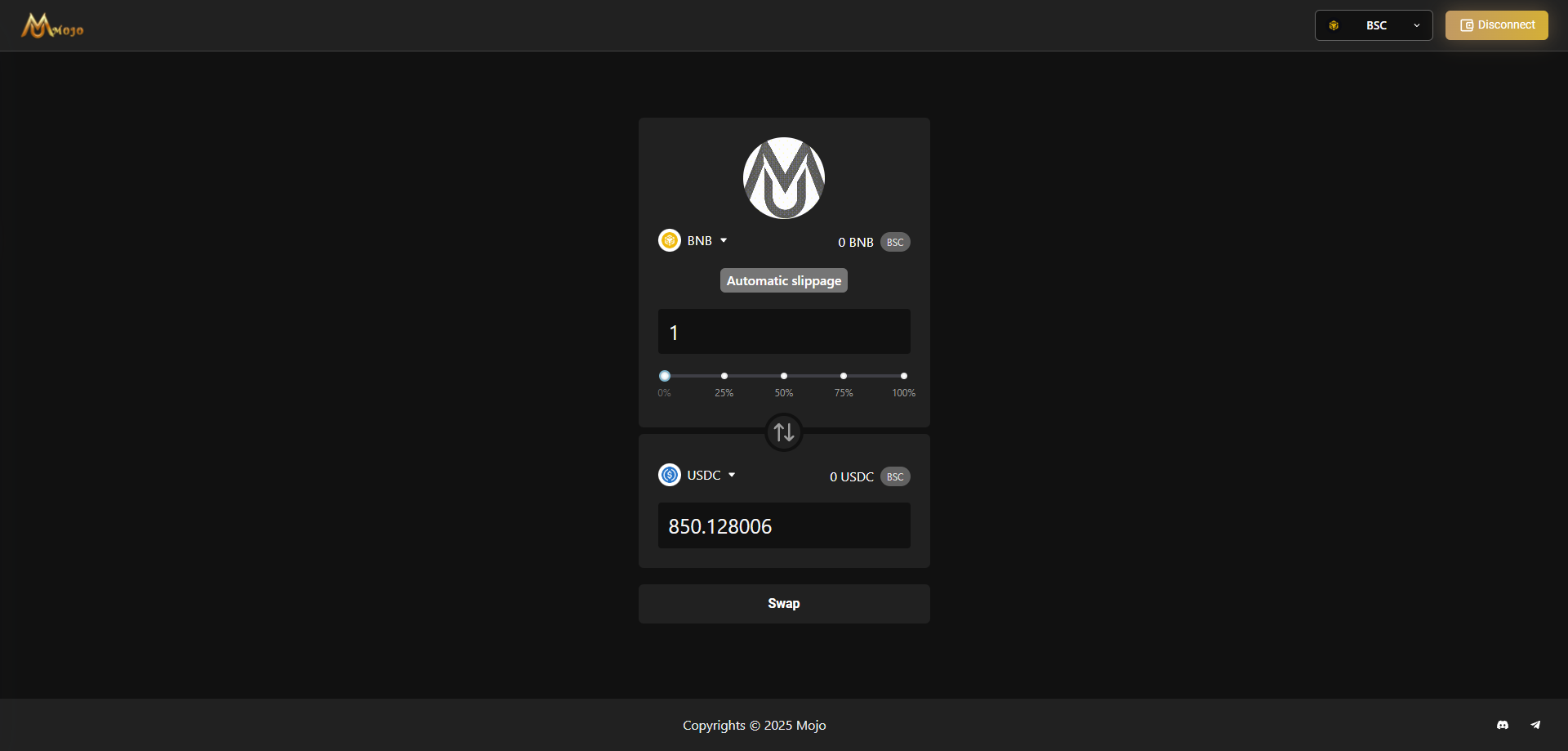
Task: Open the Discord community link in the footer
Action: point(1502,725)
